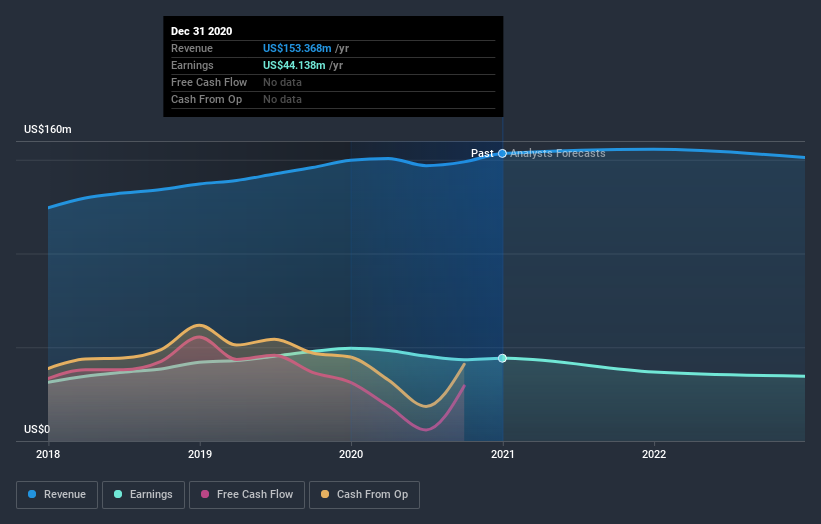The image size is (821, 524).
Task: Click the earnings data point at Dec 2020
Action: point(503,358)
